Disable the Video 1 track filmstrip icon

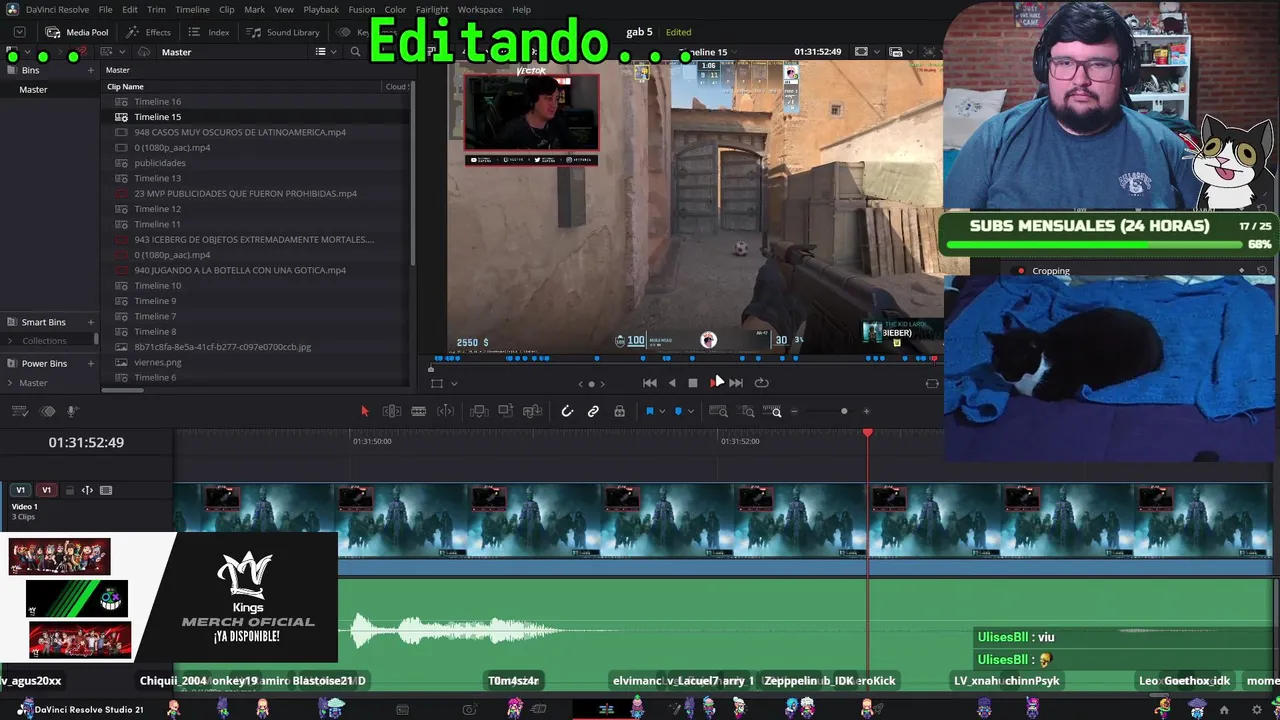106,490
